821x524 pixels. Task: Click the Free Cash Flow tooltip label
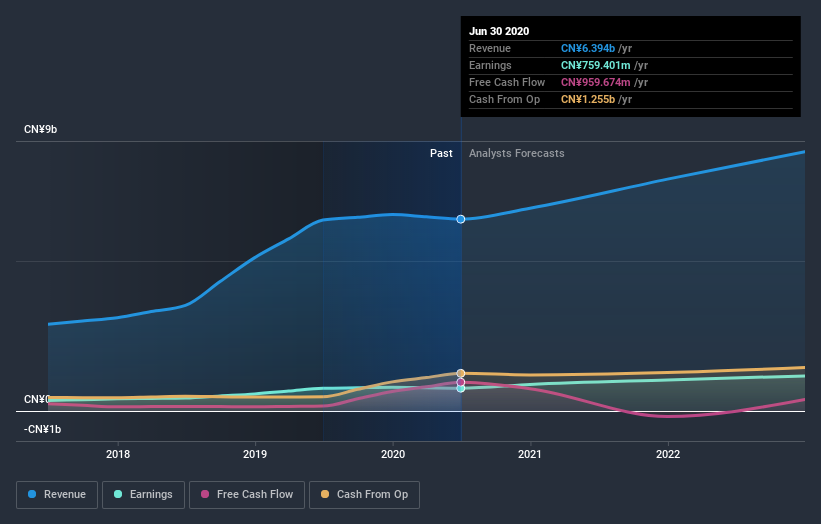tap(507, 82)
